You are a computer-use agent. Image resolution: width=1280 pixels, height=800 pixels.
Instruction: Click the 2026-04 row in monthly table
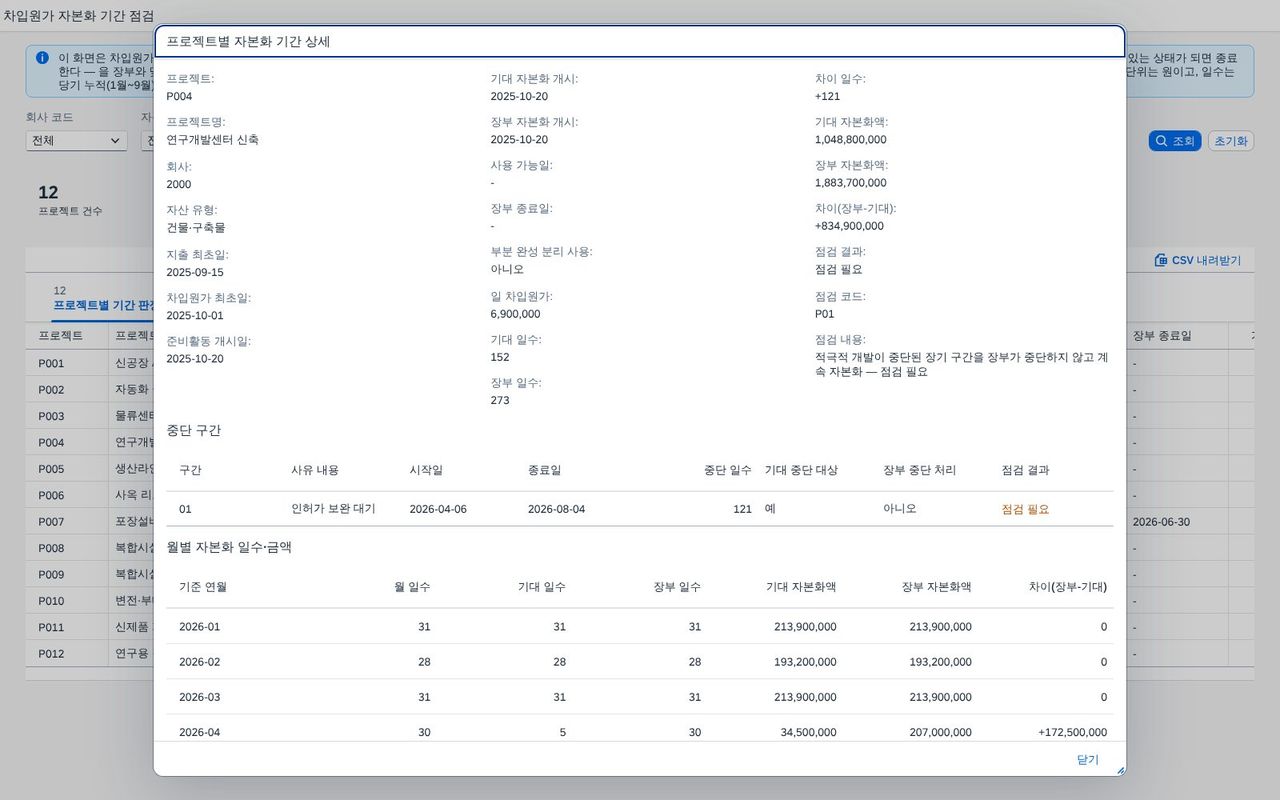640,728
